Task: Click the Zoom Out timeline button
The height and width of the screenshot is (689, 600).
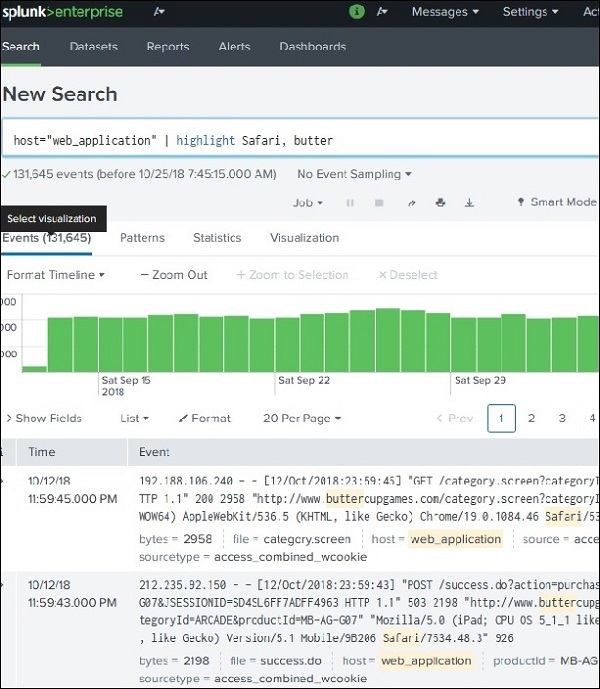Action: (174, 274)
